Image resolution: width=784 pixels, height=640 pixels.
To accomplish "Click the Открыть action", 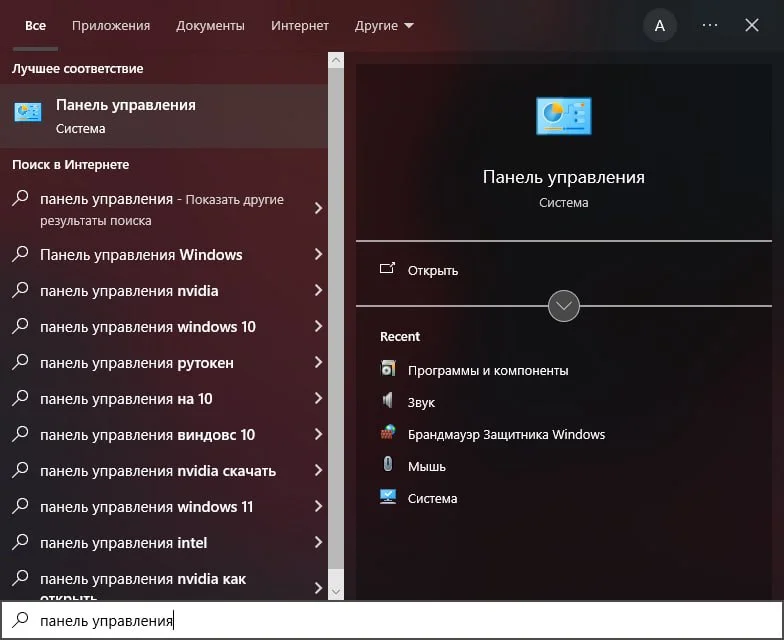I will (x=433, y=270).
